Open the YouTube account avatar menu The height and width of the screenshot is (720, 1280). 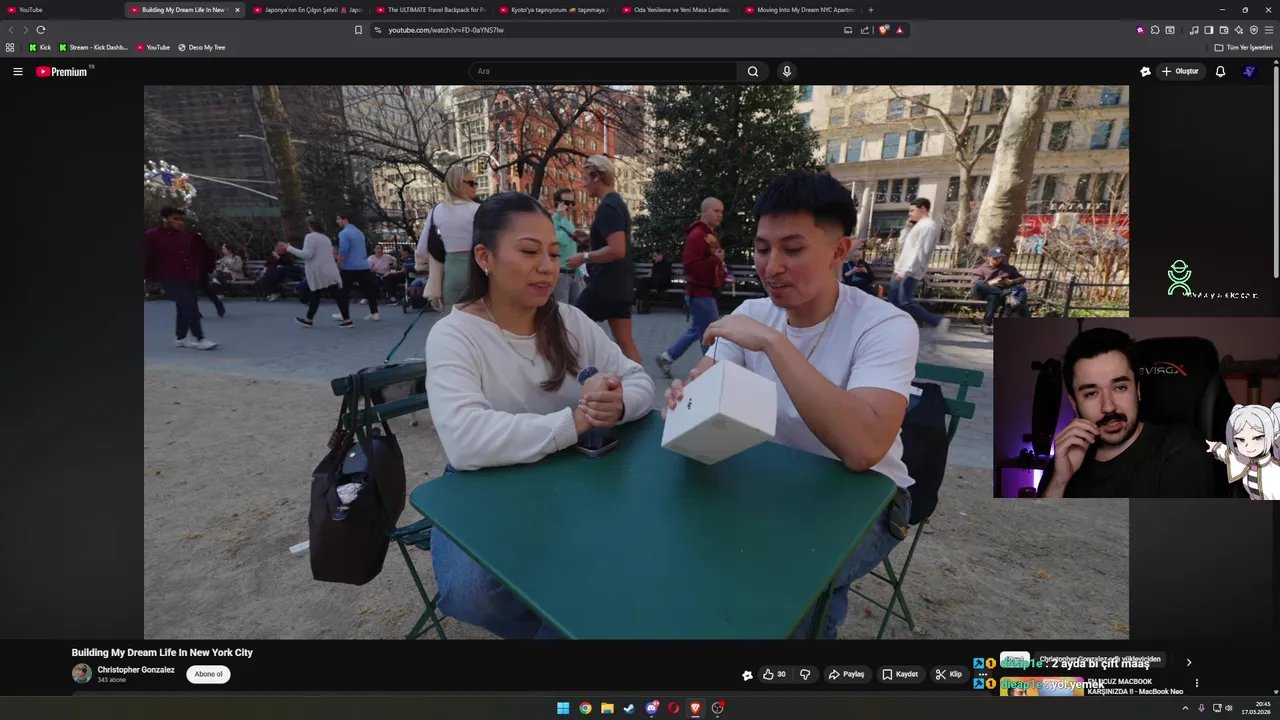(1249, 71)
